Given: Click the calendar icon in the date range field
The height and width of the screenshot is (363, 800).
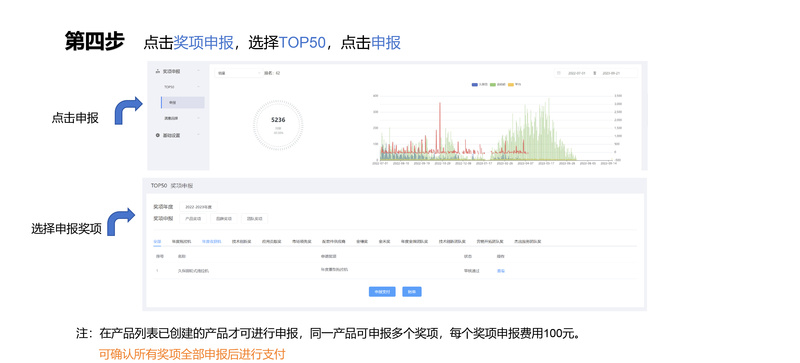Looking at the screenshot, I should (x=559, y=73).
